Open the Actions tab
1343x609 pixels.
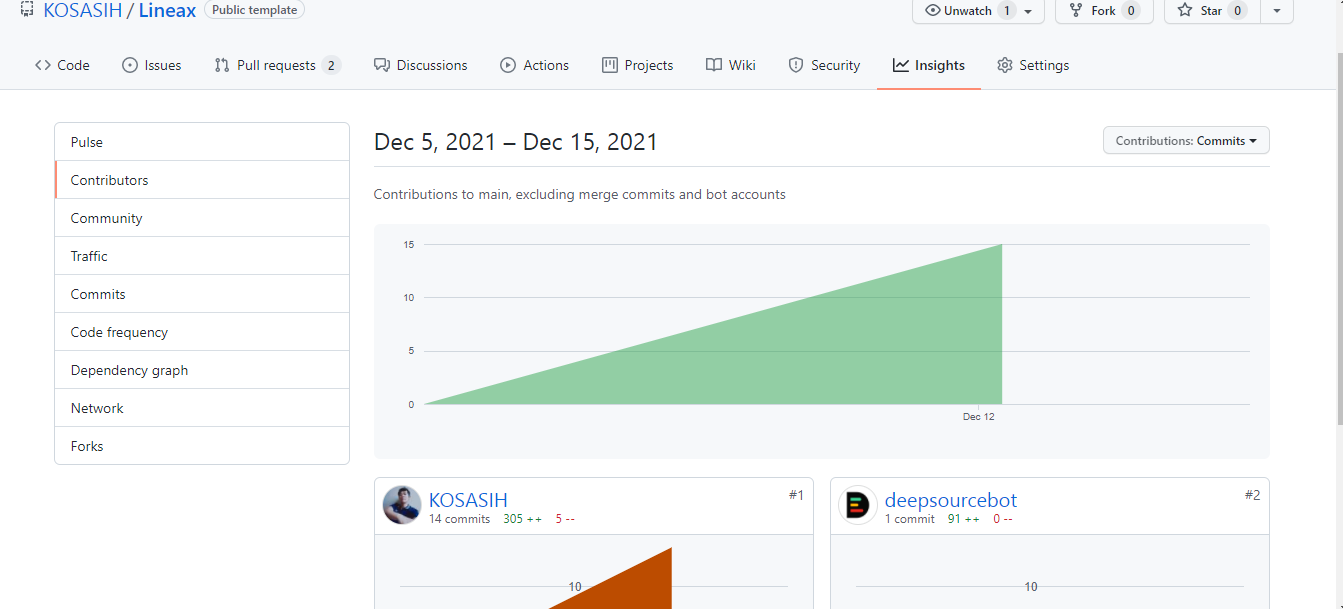pos(535,65)
